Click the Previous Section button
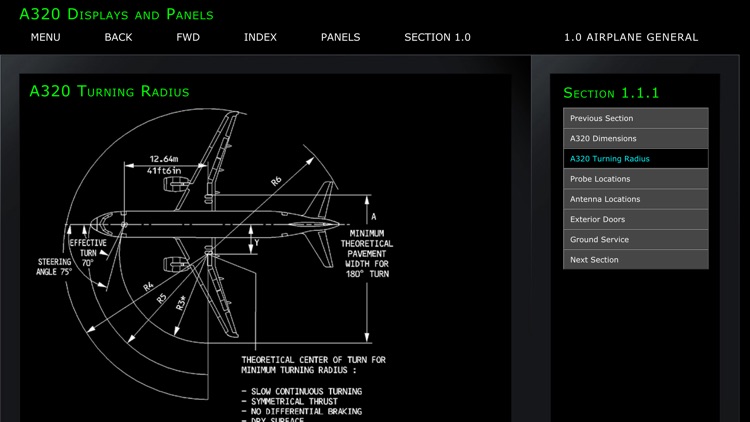The height and width of the screenshot is (422, 750). coord(636,118)
